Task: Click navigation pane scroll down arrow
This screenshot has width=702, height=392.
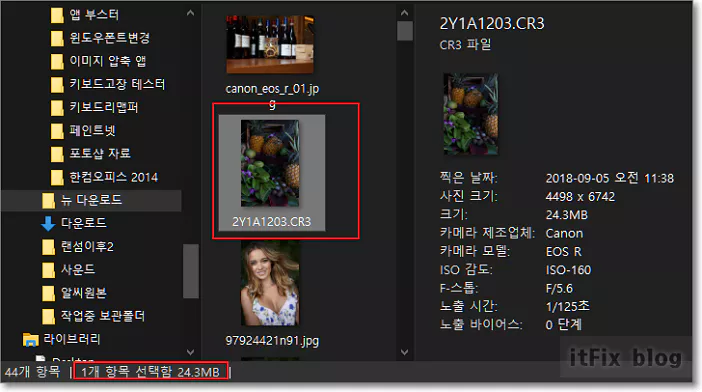Action: pos(190,352)
